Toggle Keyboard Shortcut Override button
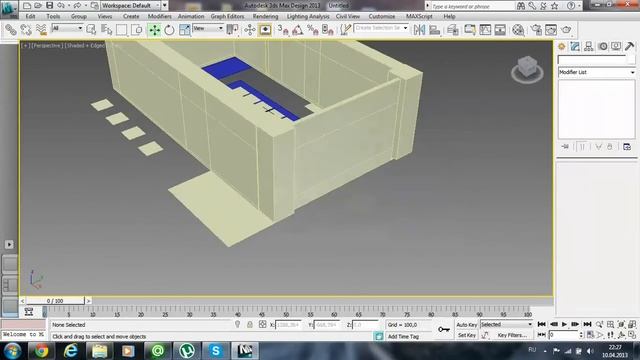This screenshot has height=360, width=640. pos(265,29)
